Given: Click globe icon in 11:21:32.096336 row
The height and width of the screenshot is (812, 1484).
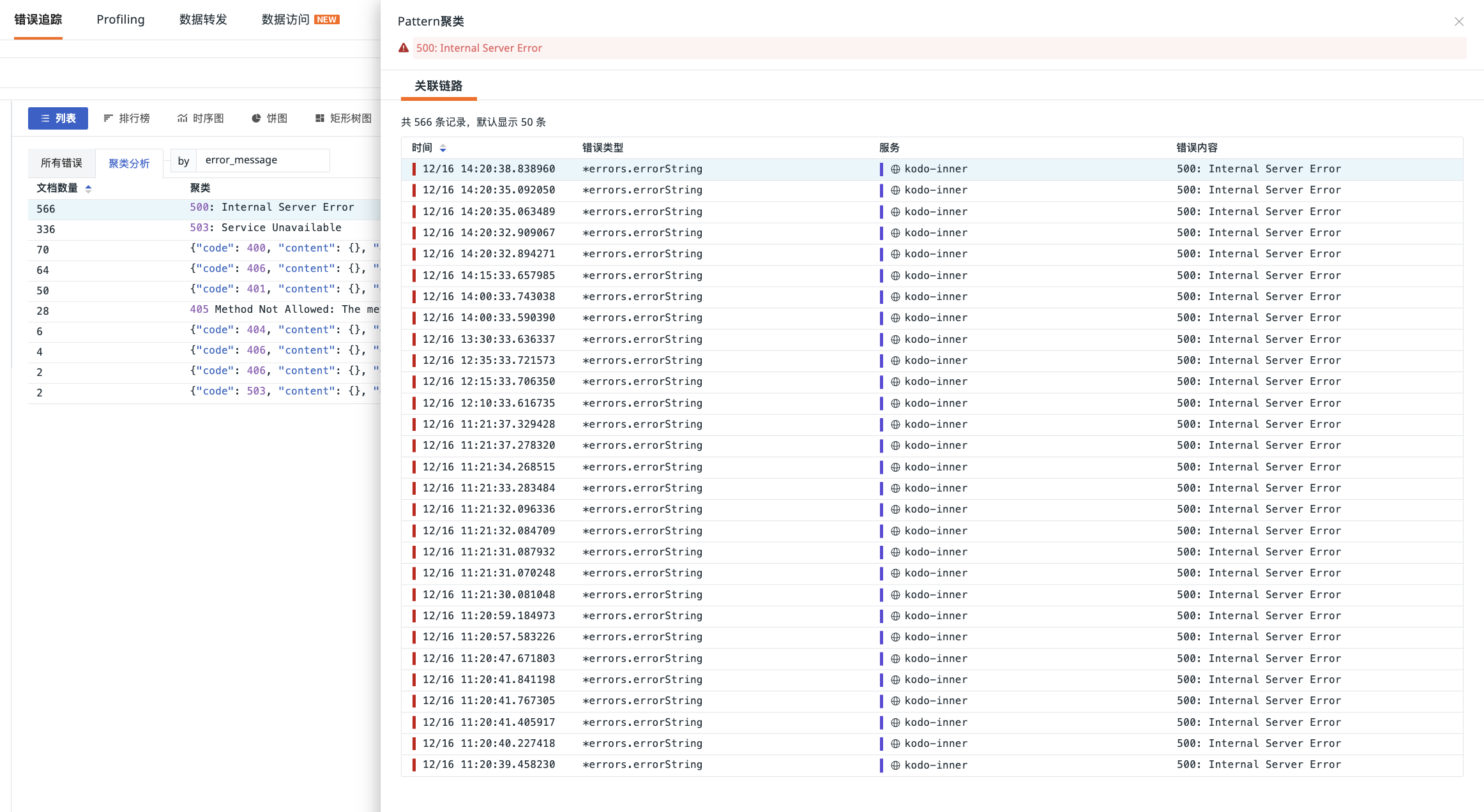Looking at the screenshot, I should pyautogui.click(x=895, y=509).
